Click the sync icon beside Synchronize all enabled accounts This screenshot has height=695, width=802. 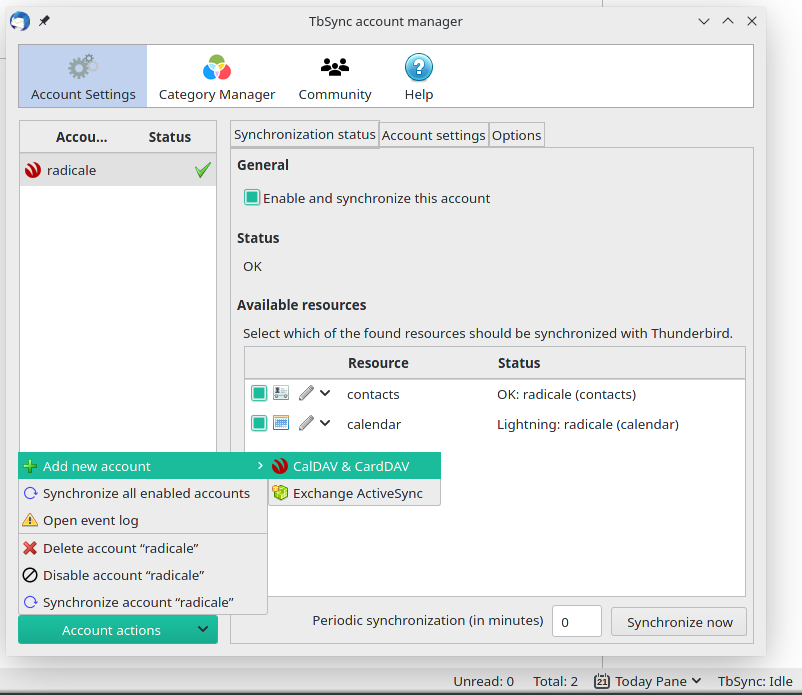click(30, 493)
